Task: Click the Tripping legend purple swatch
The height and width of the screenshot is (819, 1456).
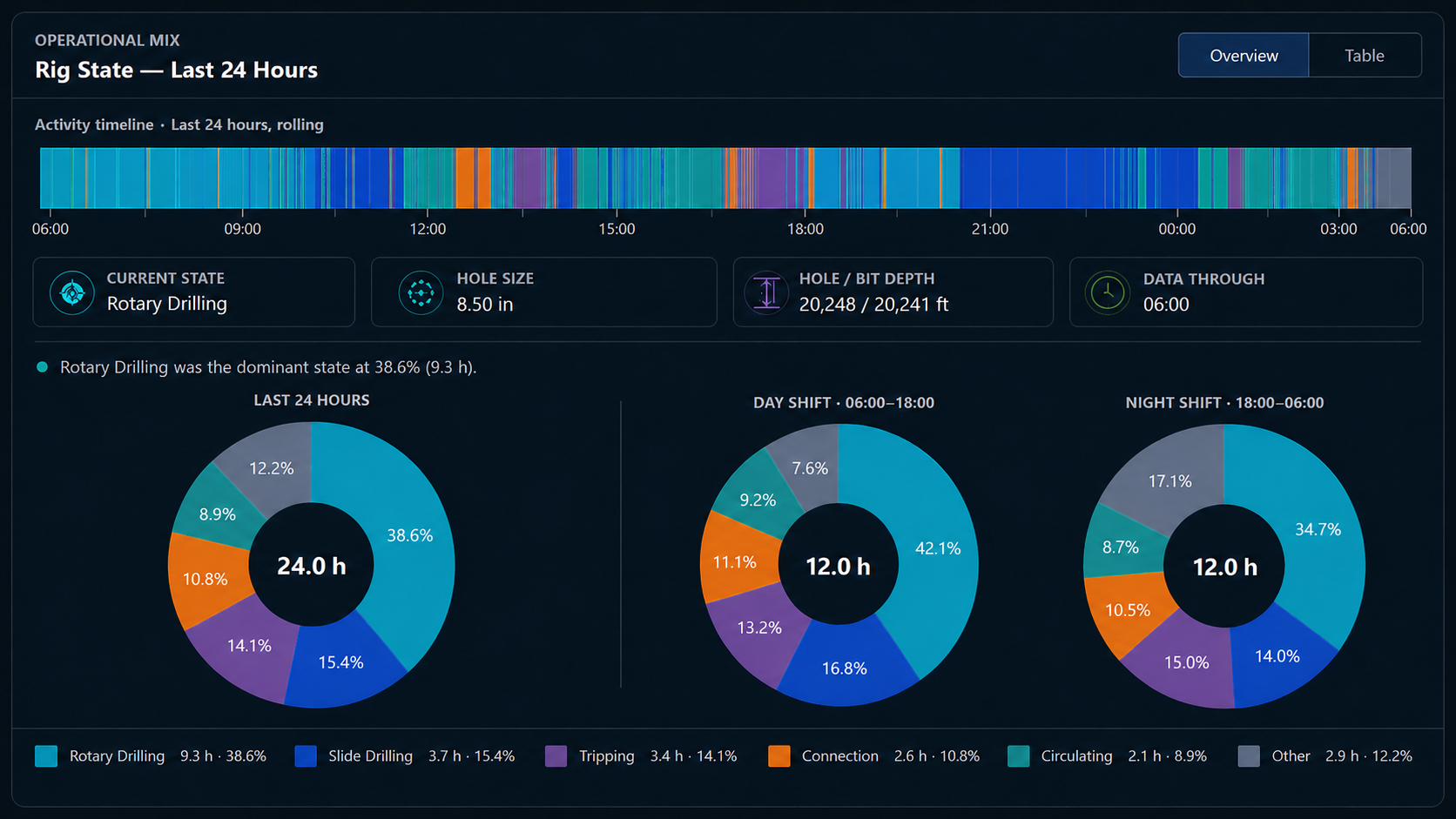Action: pyautogui.click(x=556, y=755)
